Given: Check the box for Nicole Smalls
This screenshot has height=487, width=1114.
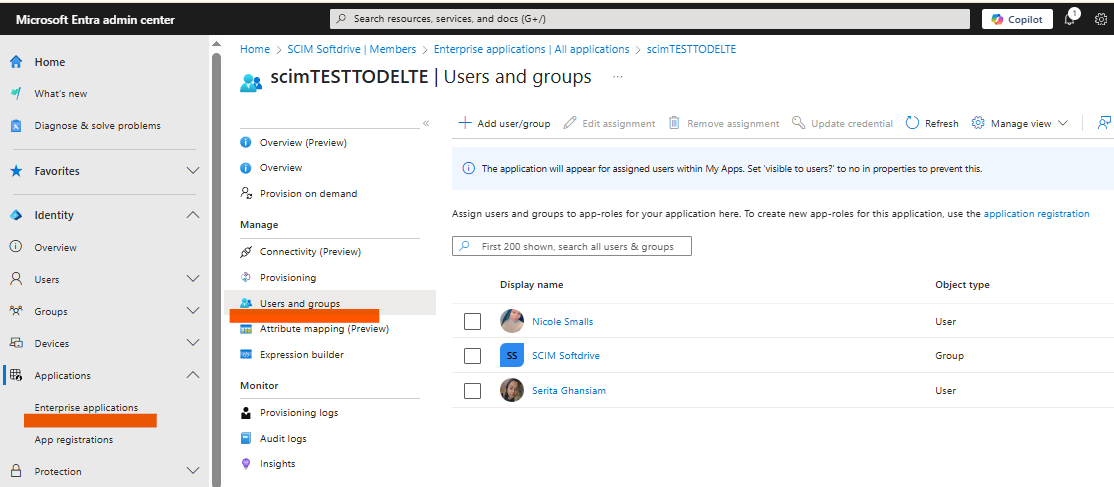Looking at the screenshot, I should (472, 321).
